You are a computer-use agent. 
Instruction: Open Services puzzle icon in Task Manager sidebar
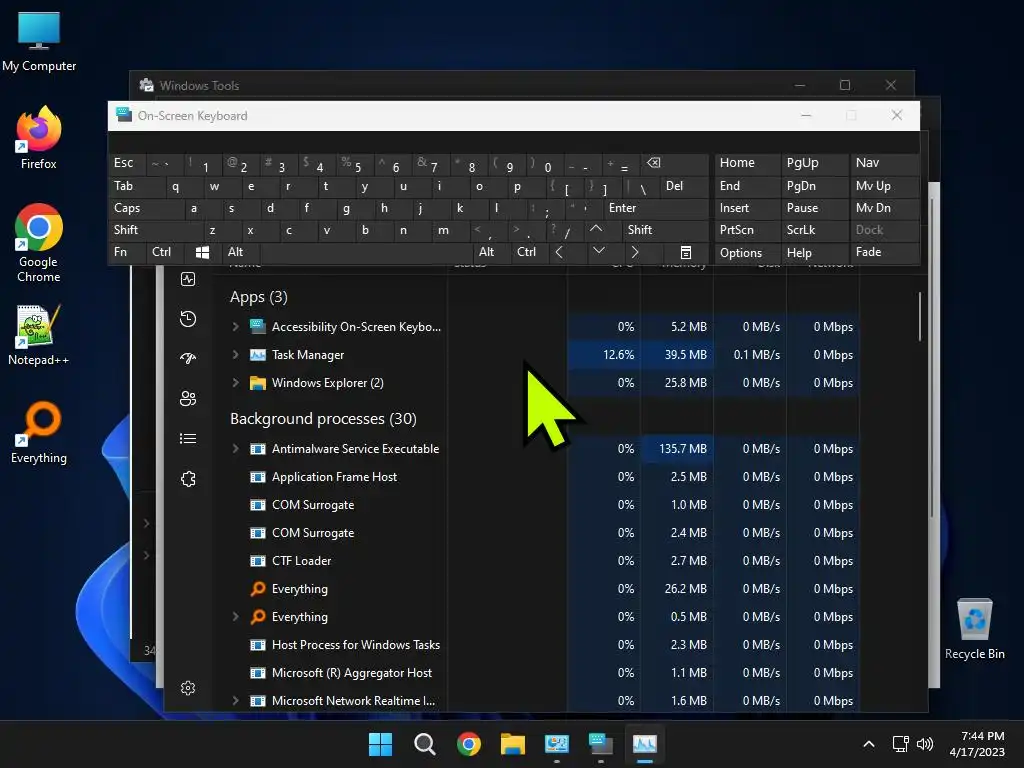[x=188, y=479]
